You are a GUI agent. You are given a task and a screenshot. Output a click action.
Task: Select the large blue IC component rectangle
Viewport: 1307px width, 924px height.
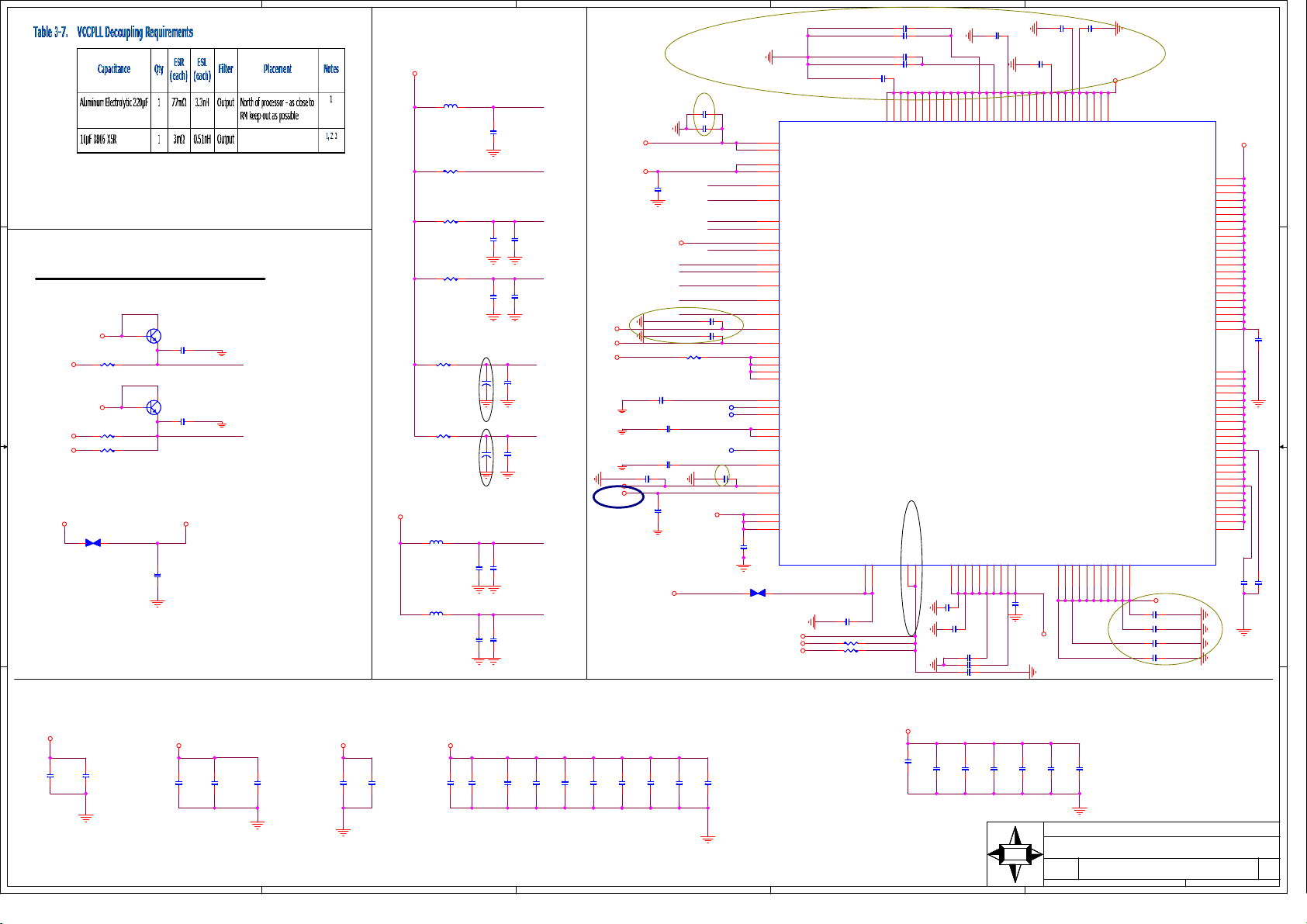[997, 343]
